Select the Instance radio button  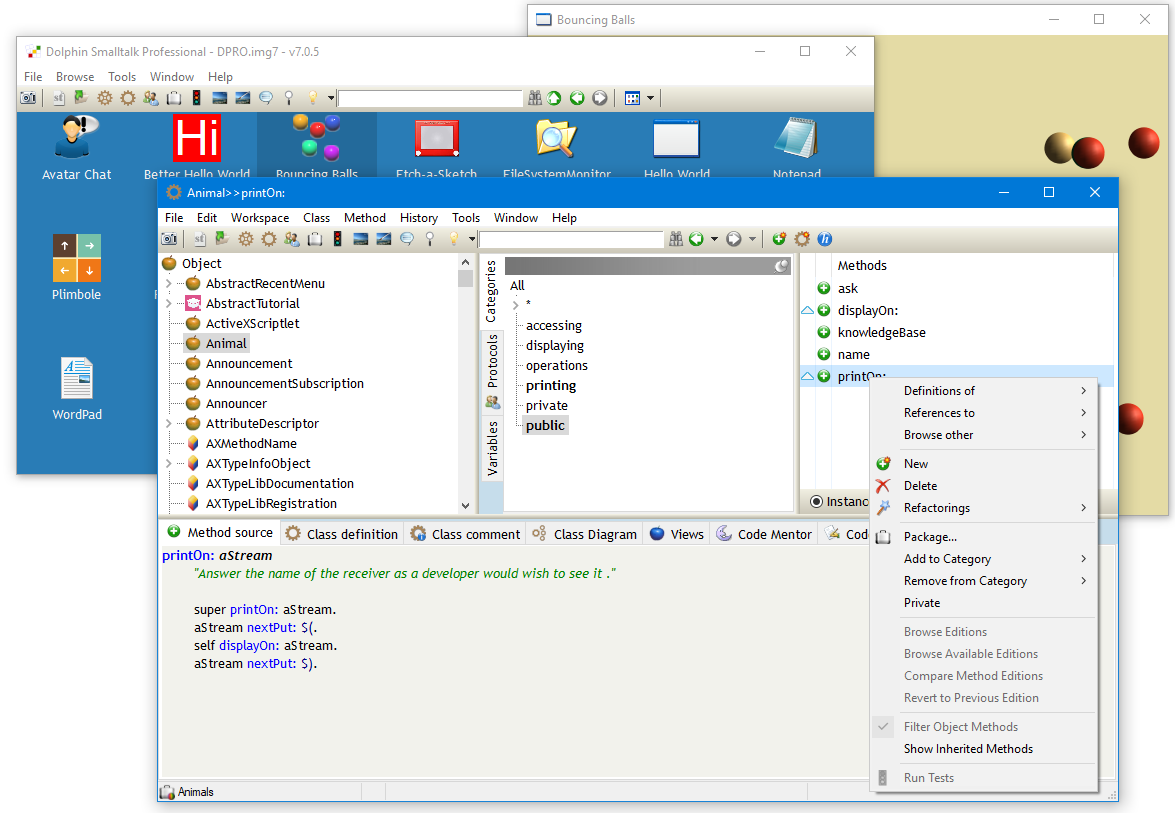[818, 501]
